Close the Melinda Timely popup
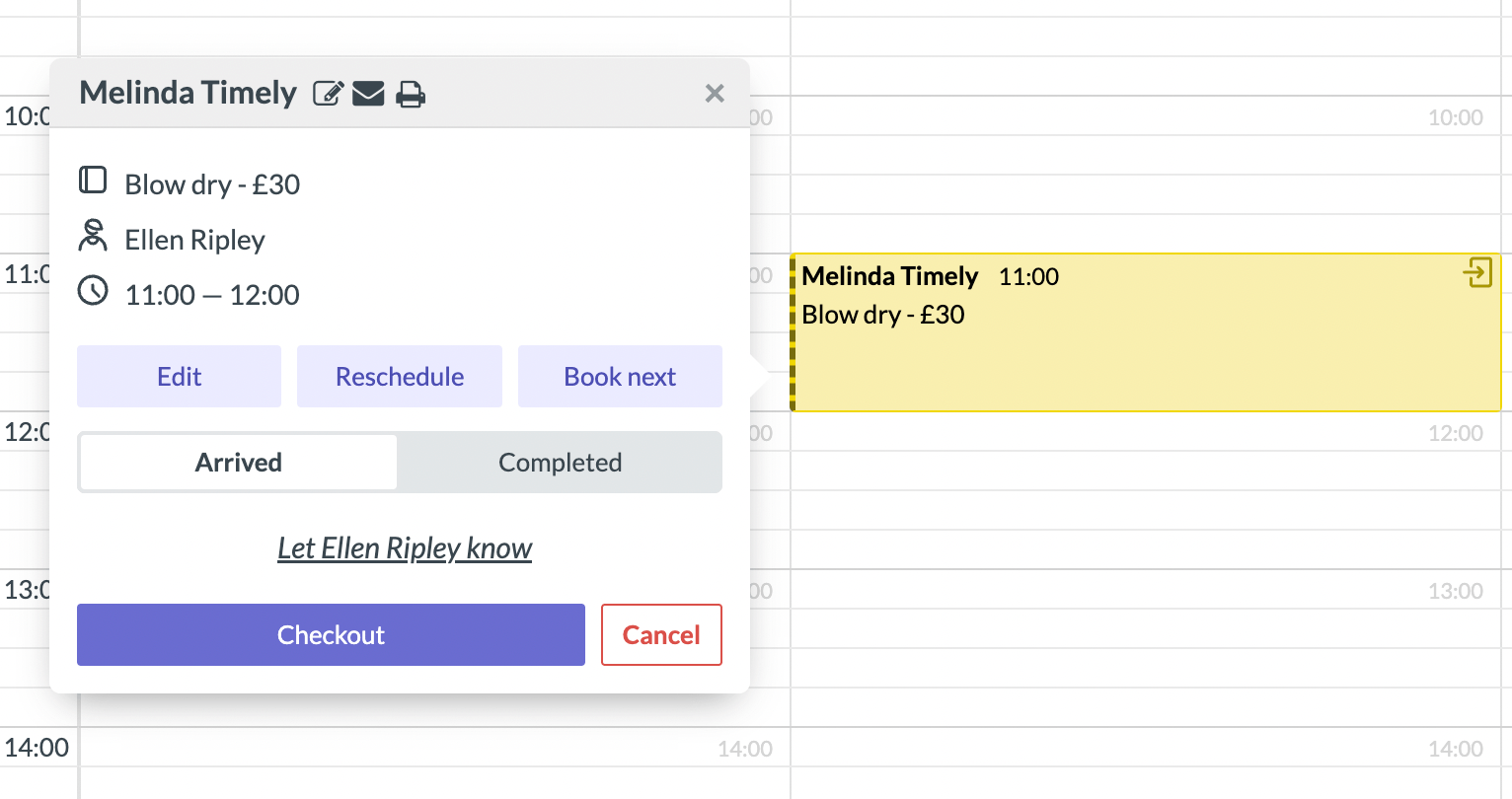Screen dimensions: 1512x799 pos(714,92)
